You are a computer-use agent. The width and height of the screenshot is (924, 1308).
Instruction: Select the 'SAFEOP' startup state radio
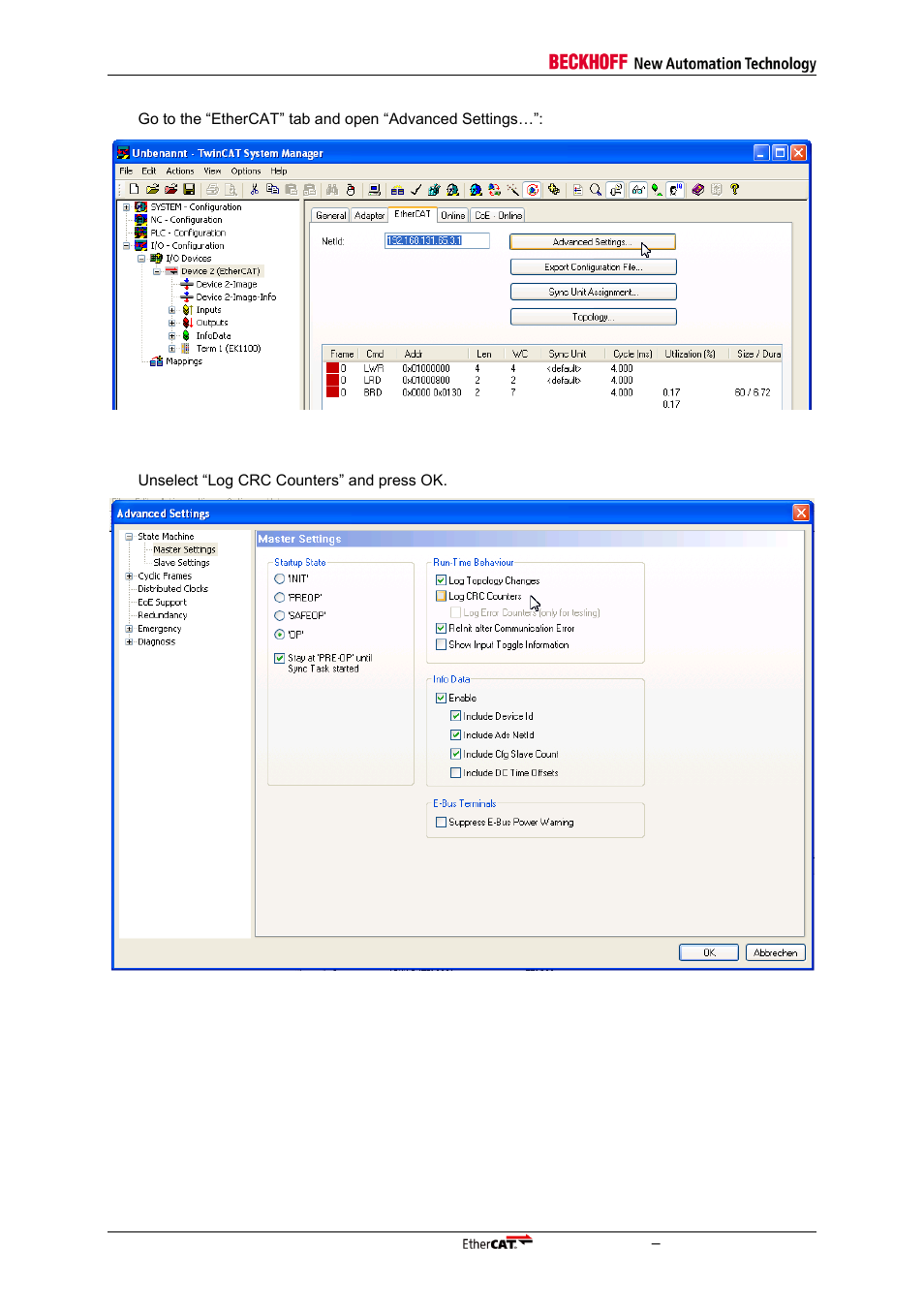[x=279, y=615]
